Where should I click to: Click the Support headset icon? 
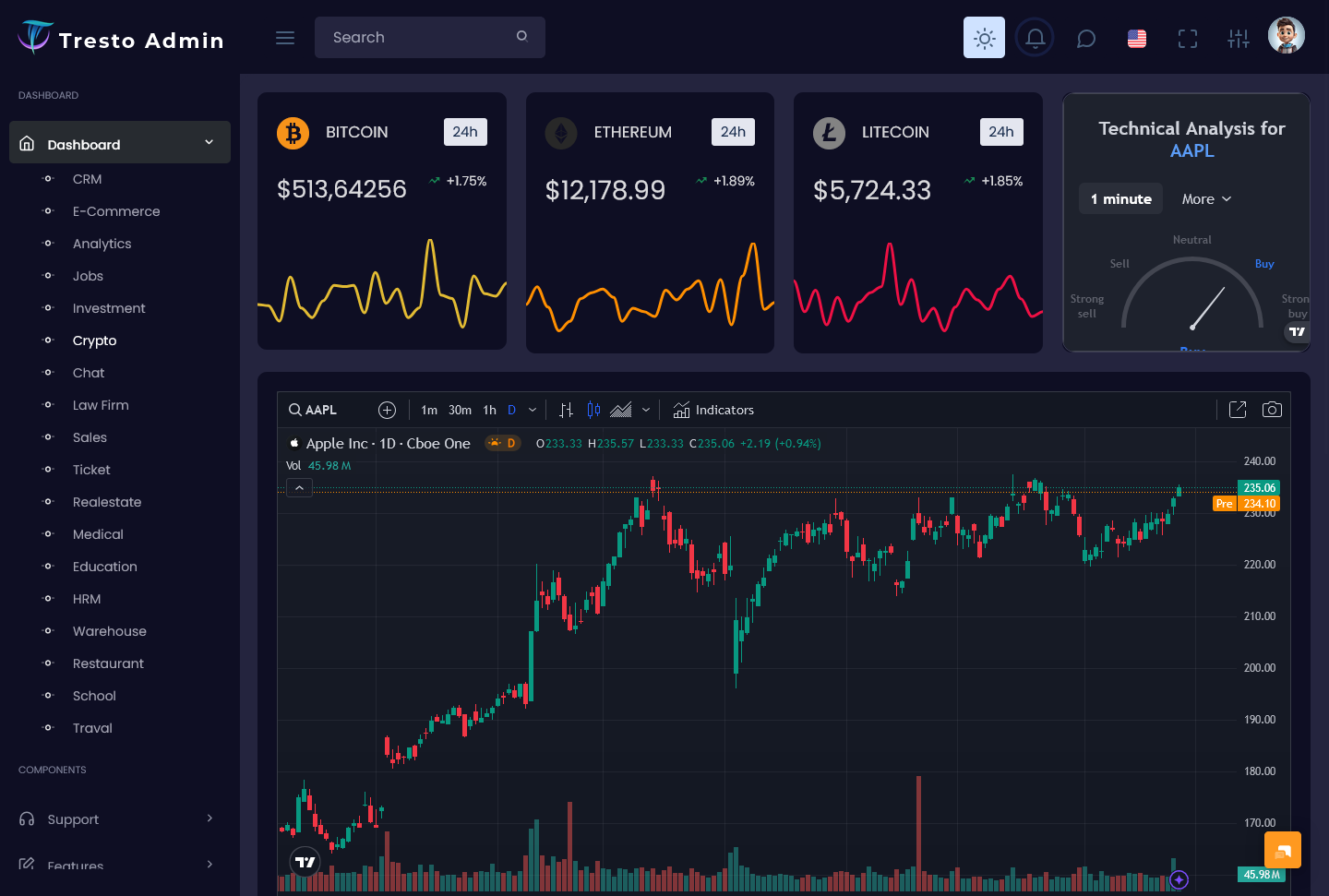(x=27, y=818)
